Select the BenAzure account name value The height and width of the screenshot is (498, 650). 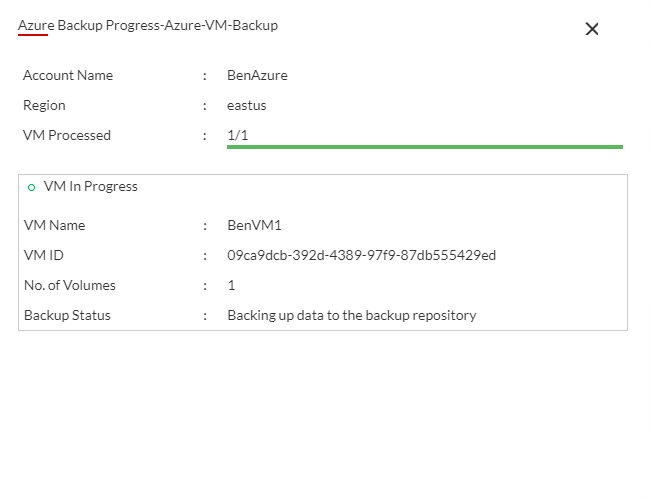point(257,75)
